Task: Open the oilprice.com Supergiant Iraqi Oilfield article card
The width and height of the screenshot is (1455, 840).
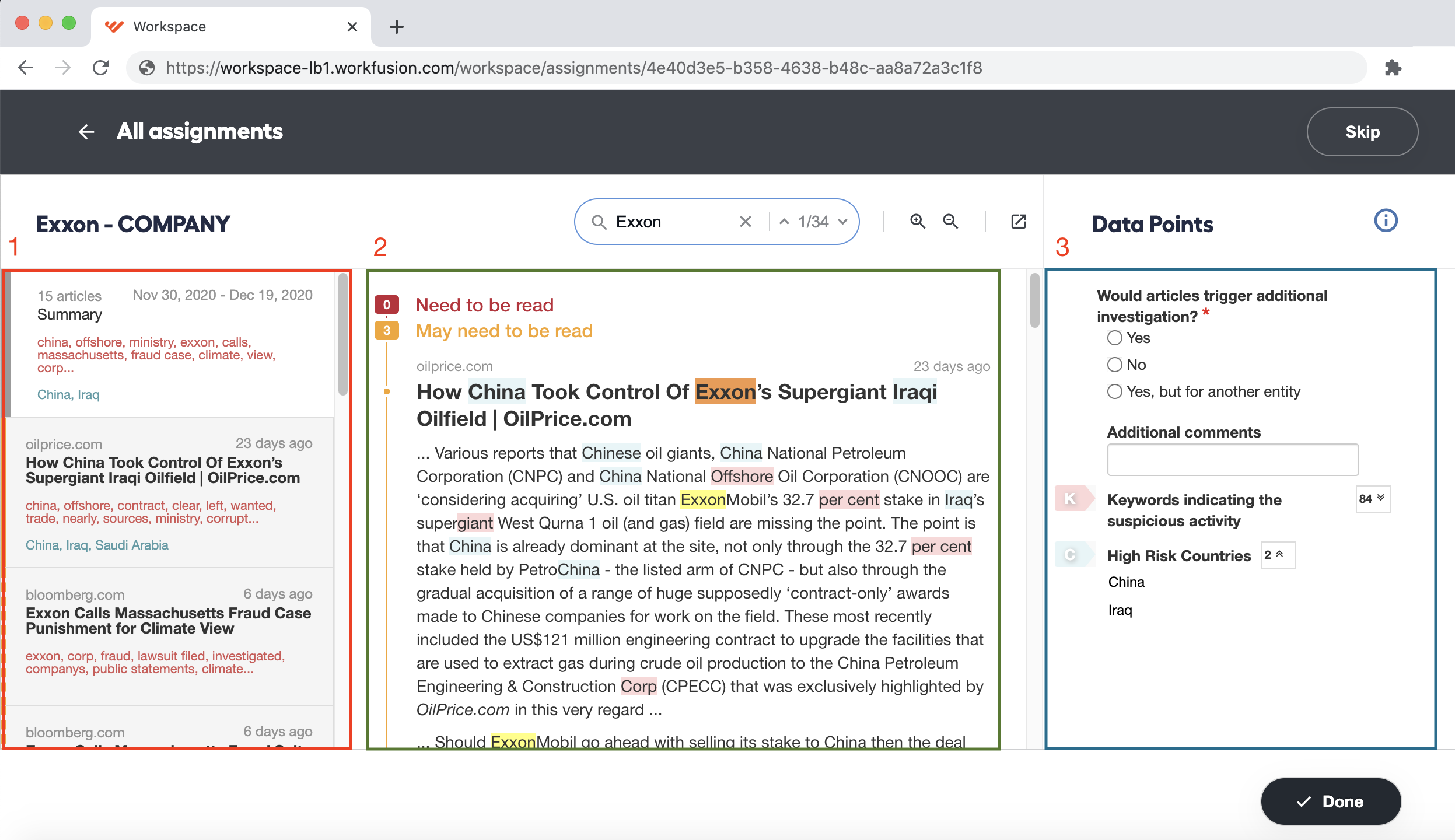Action: click(x=169, y=493)
